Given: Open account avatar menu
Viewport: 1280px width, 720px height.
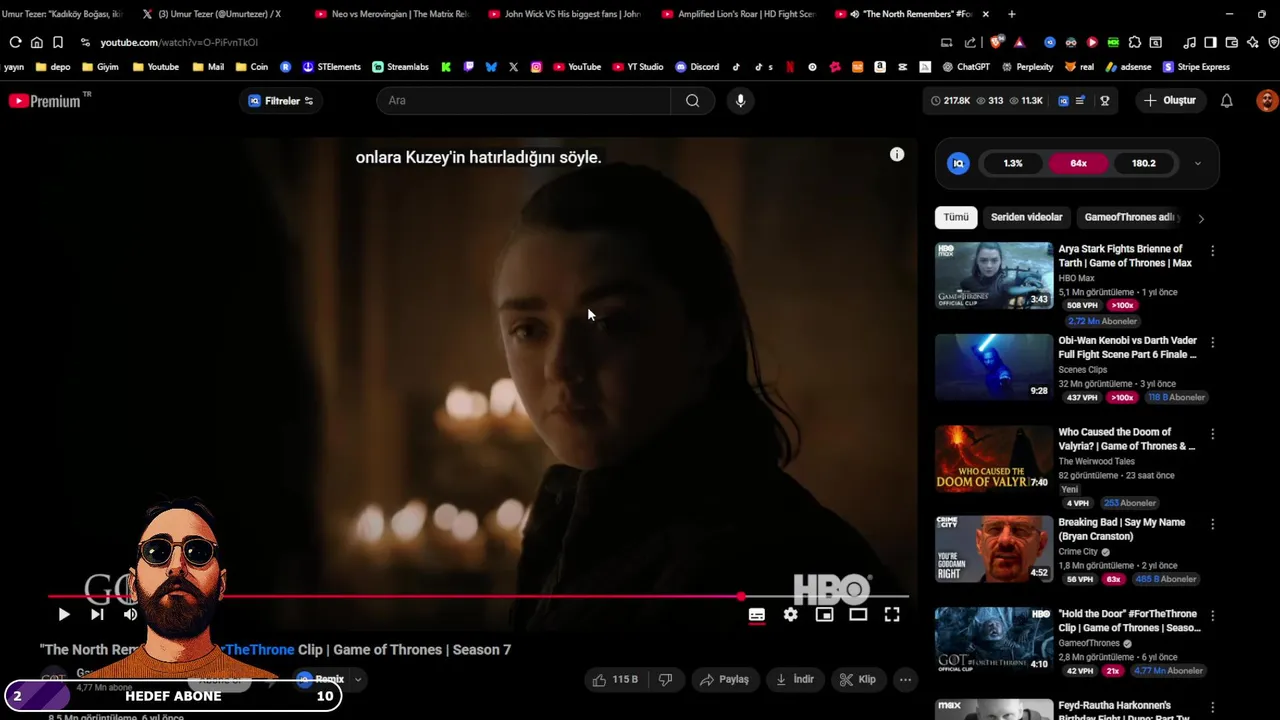Looking at the screenshot, I should (x=1267, y=100).
